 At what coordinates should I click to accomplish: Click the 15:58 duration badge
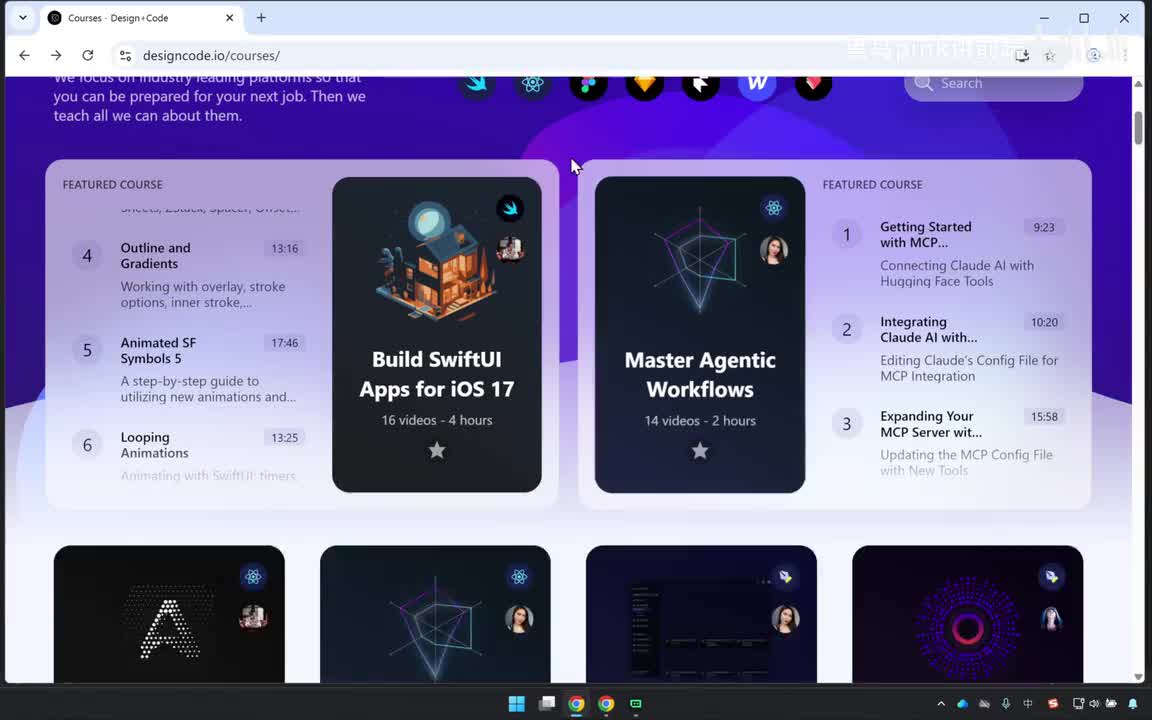click(x=1044, y=417)
